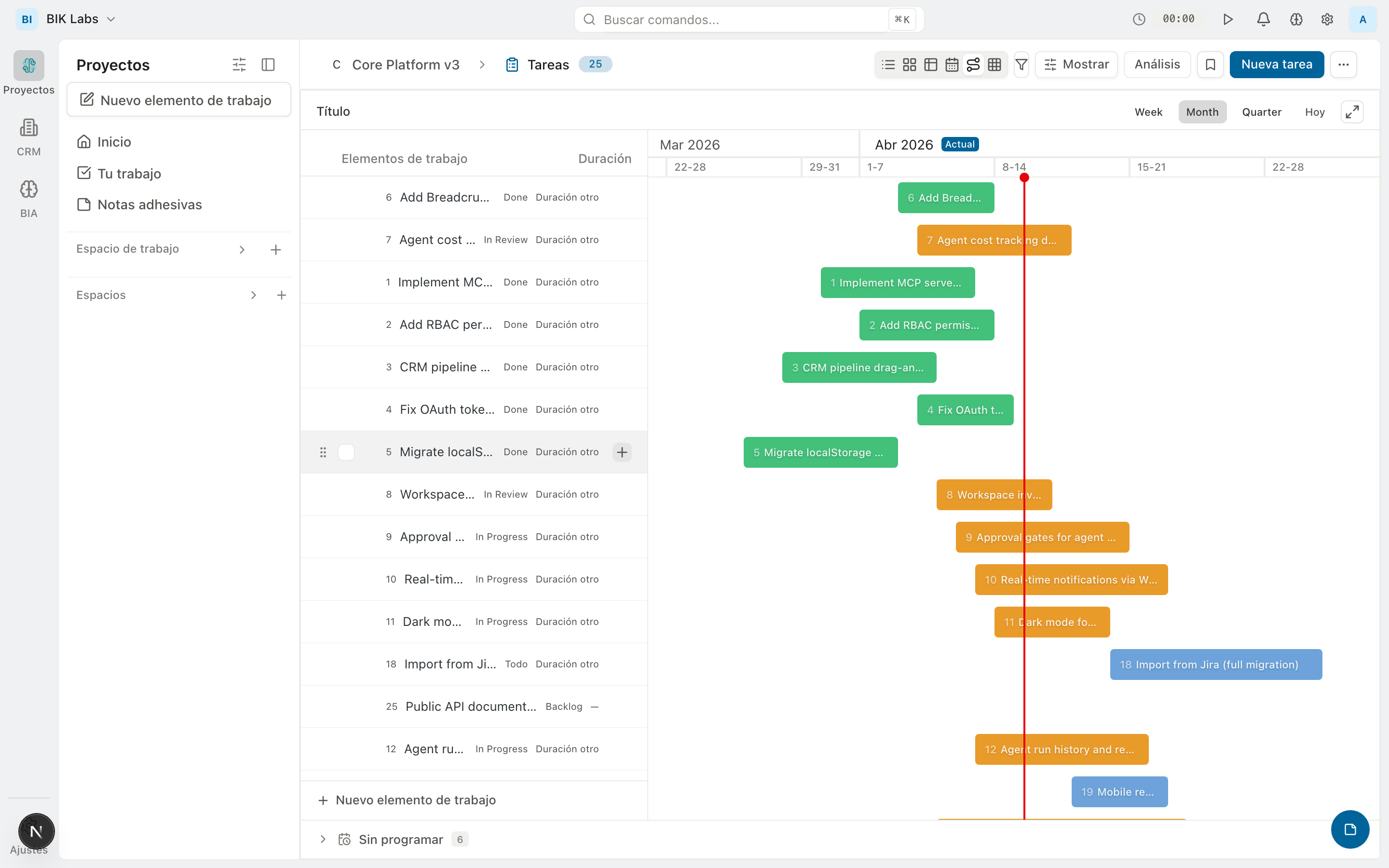Toggle fullscreen mode for the timeline
The image size is (1389, 868).
pos(1352,111)
